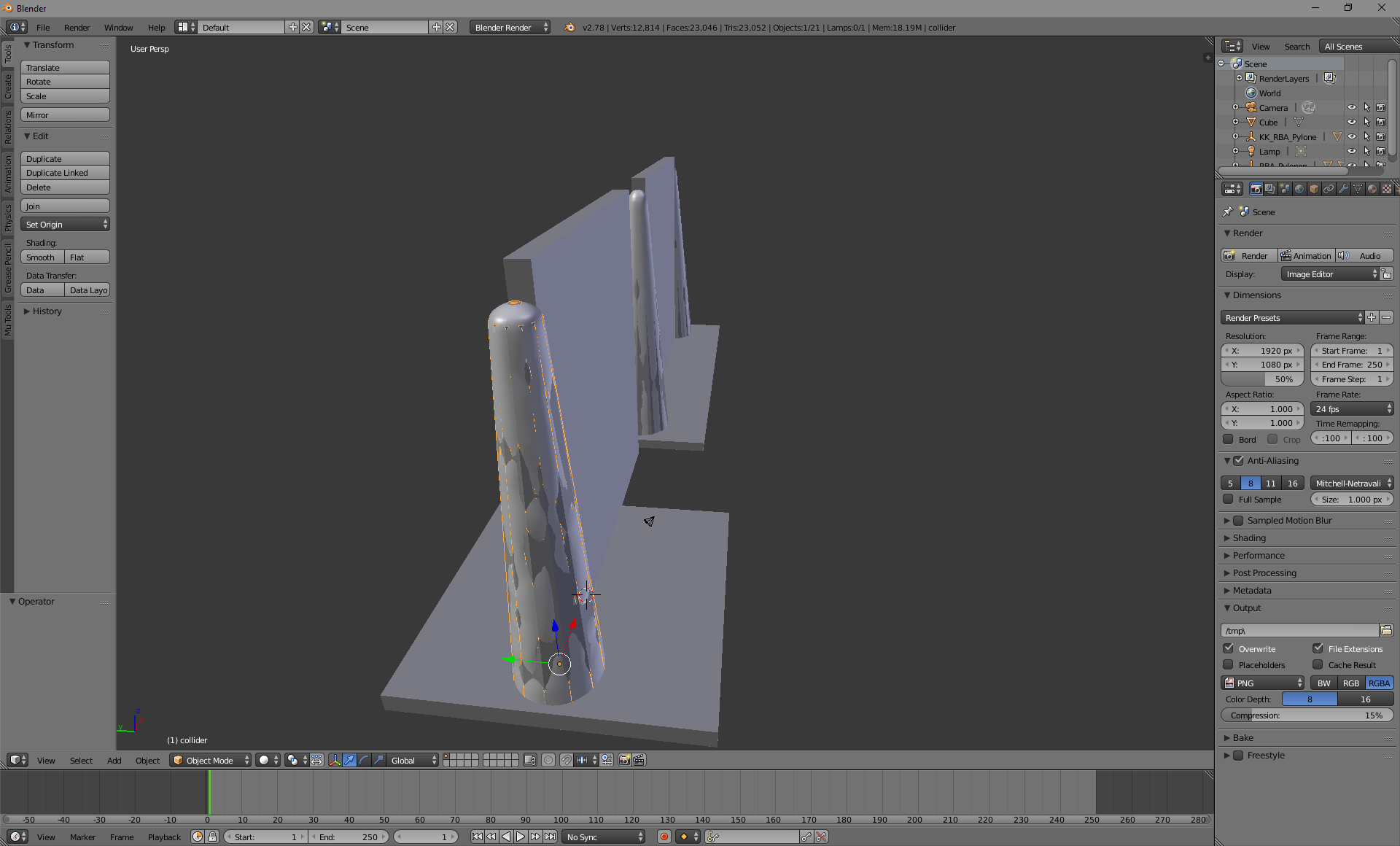Click the Compression percentage slider

[1307, 715]
